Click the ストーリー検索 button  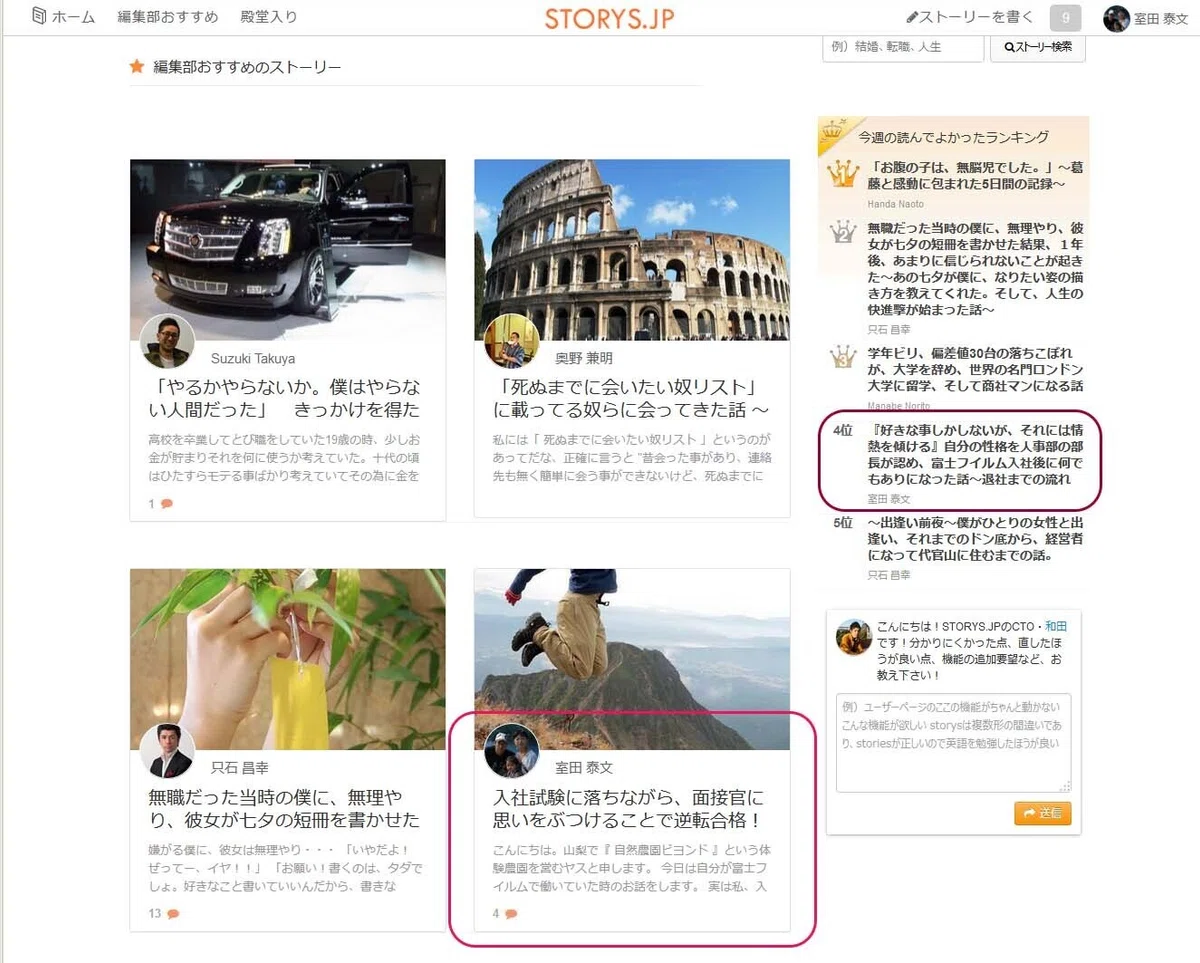[x=1038, y=47]
